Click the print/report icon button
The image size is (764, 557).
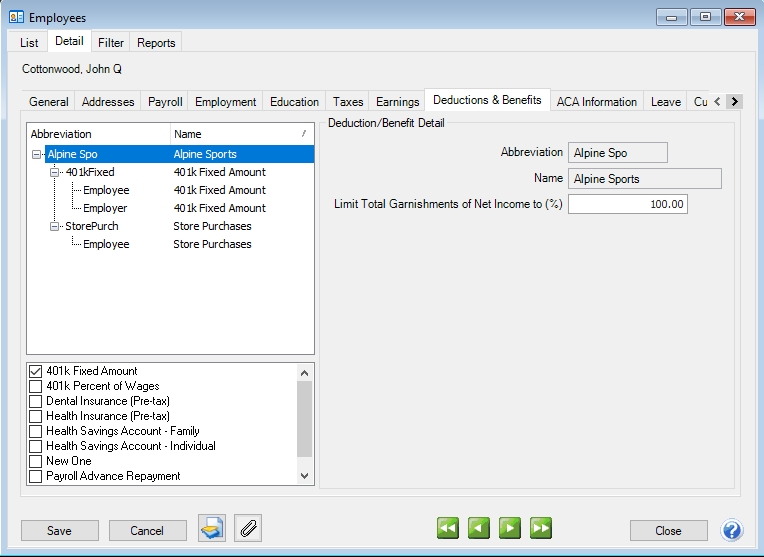[212, 529]
